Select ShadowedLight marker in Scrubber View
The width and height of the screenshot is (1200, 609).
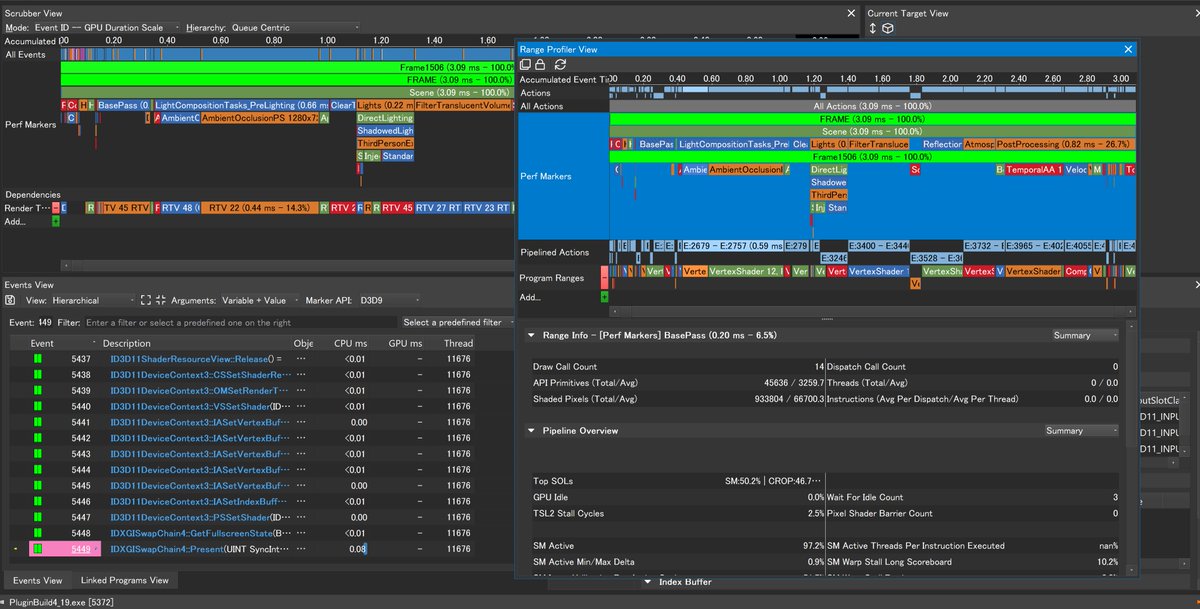tap(385, 131)
